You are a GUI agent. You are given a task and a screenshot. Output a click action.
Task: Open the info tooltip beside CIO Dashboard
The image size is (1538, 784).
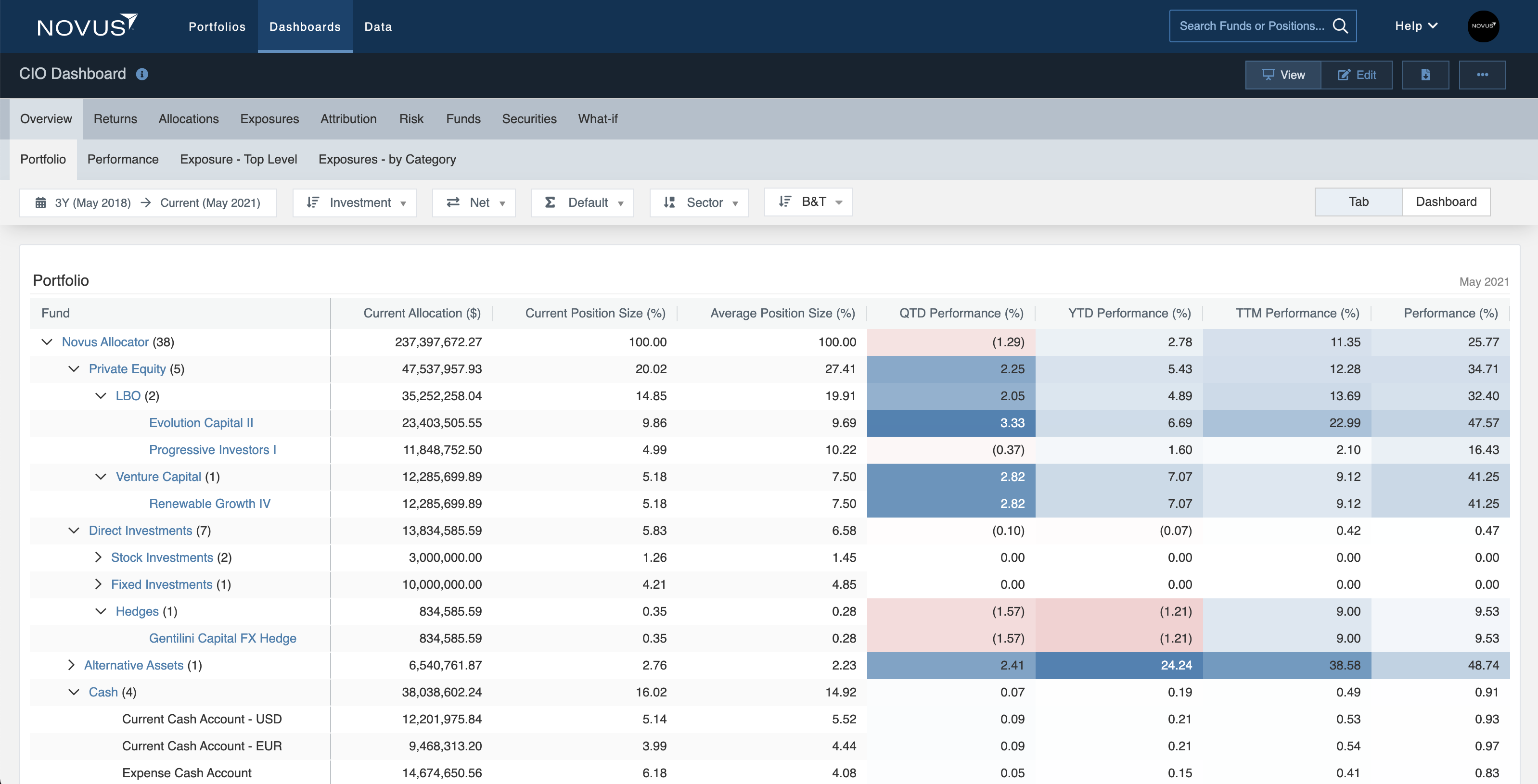(x=142, y=74)
